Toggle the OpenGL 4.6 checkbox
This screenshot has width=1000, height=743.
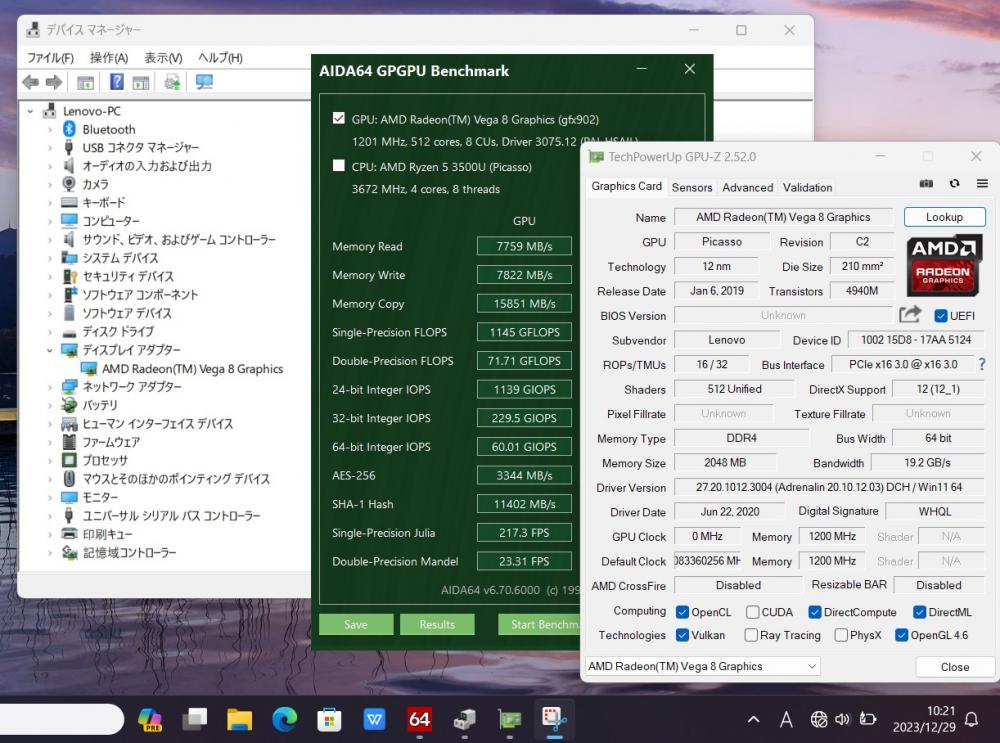[x=901, y=635]
